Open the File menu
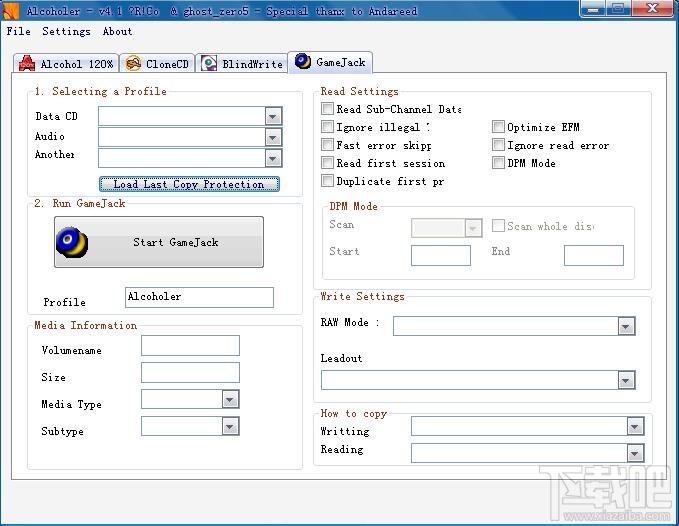Image resolution: width=679 pixels, height=526 pixels. pyautogui.click(x=18, y=31)
